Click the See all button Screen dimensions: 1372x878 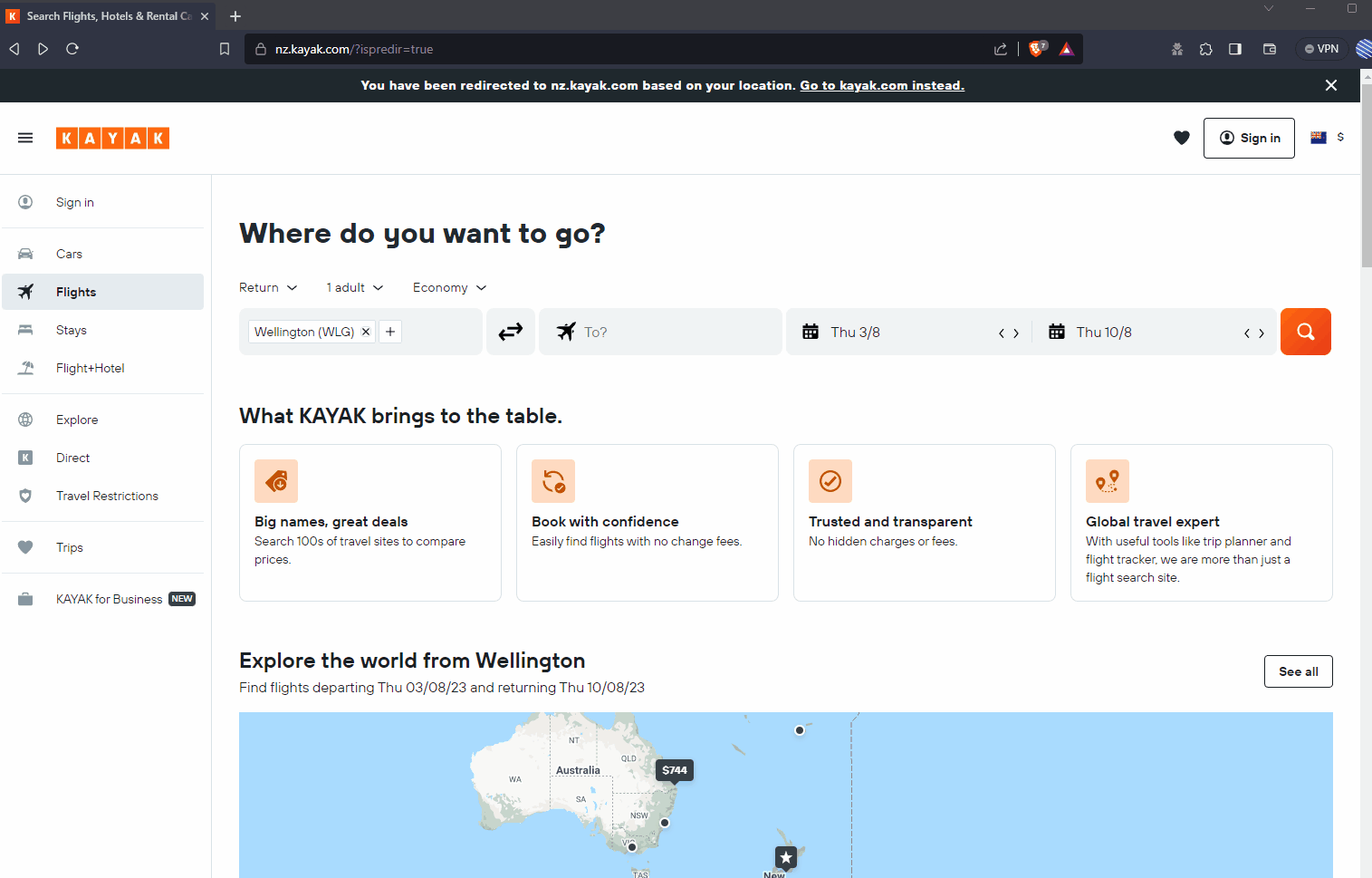(1299, 671)
